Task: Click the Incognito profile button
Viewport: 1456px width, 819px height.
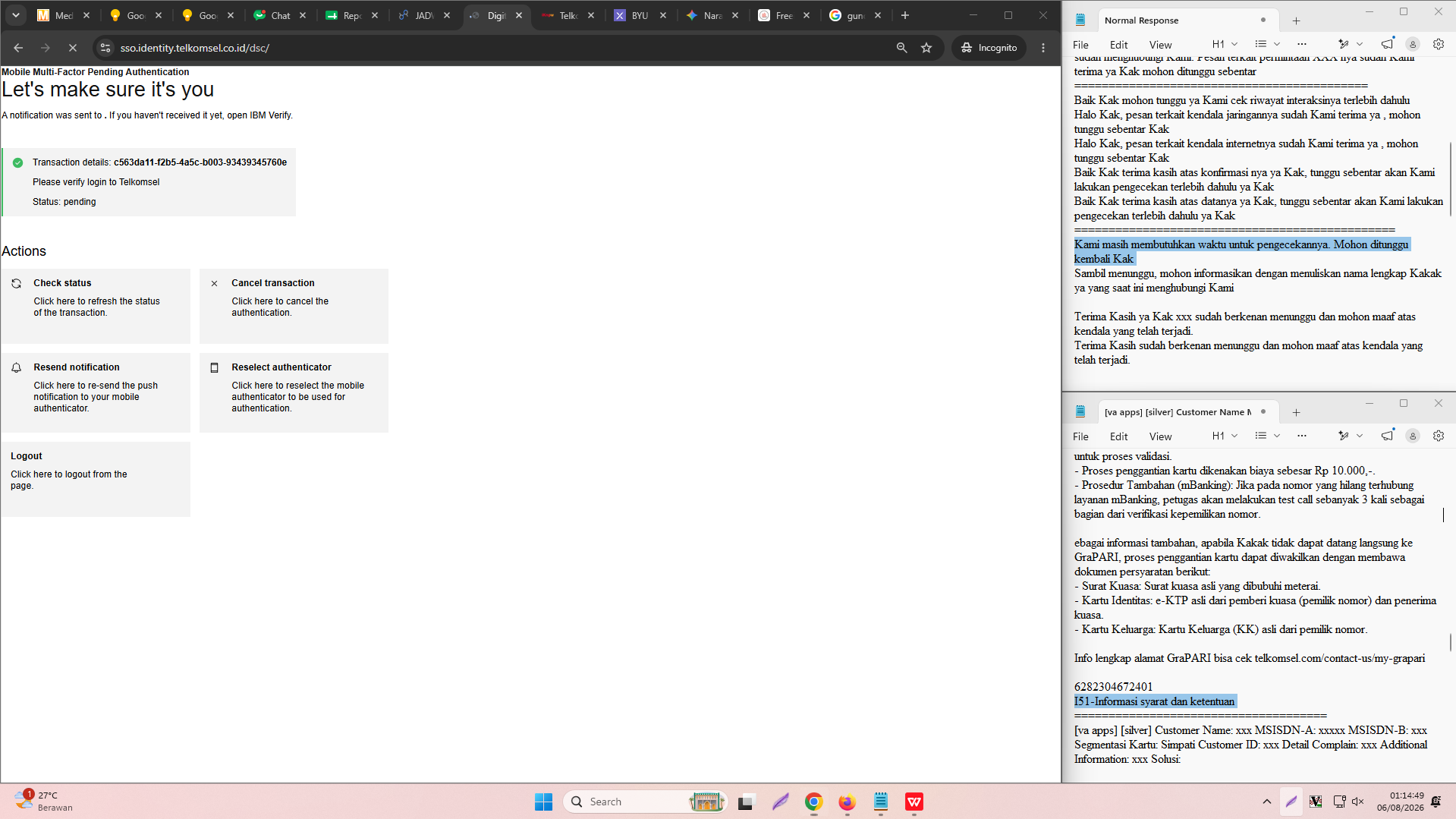Action: (989, 48)
